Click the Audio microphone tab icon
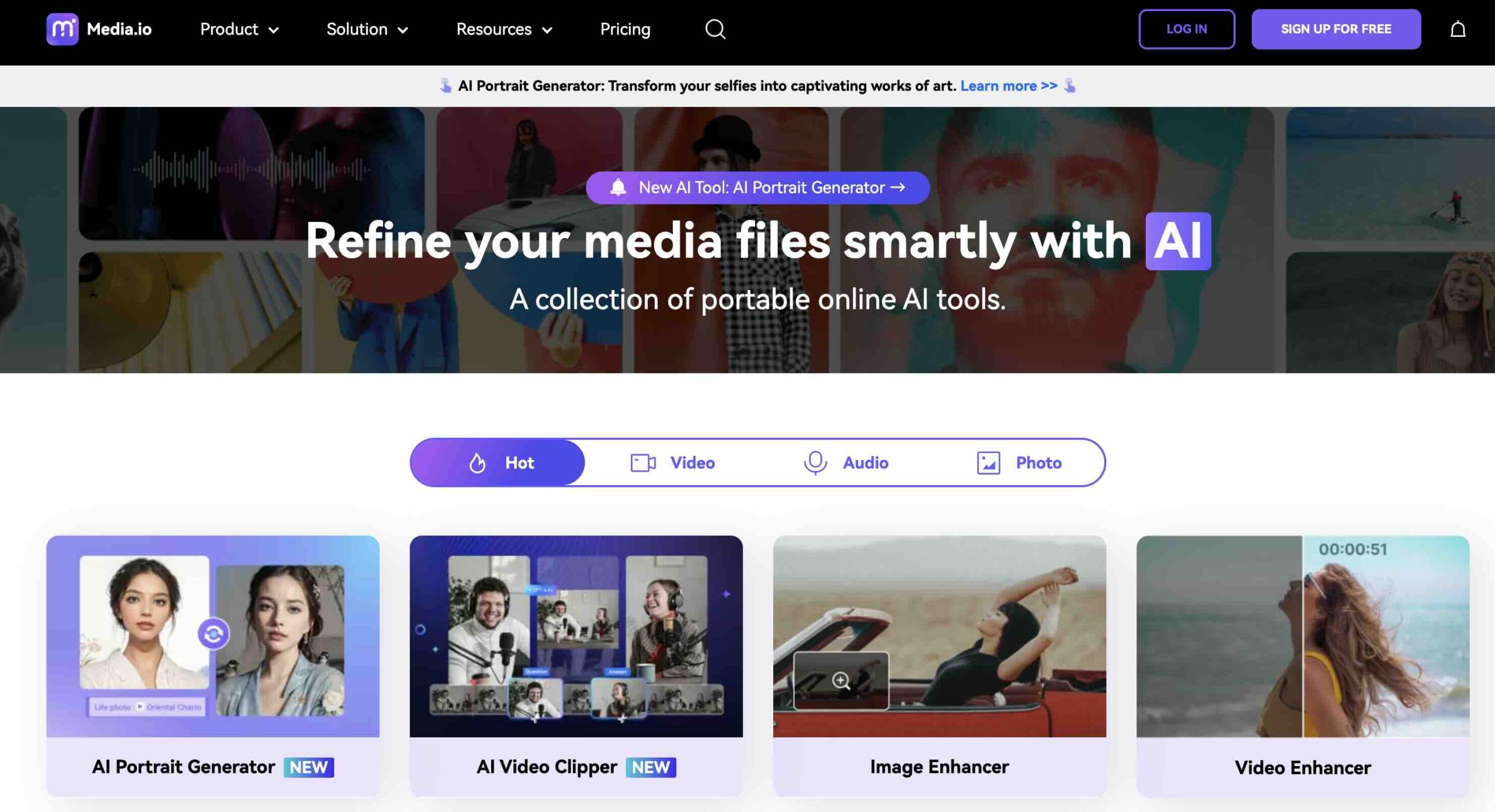Image resolution: width=1495 pixels, height=812 pixels. coord(816,462)
